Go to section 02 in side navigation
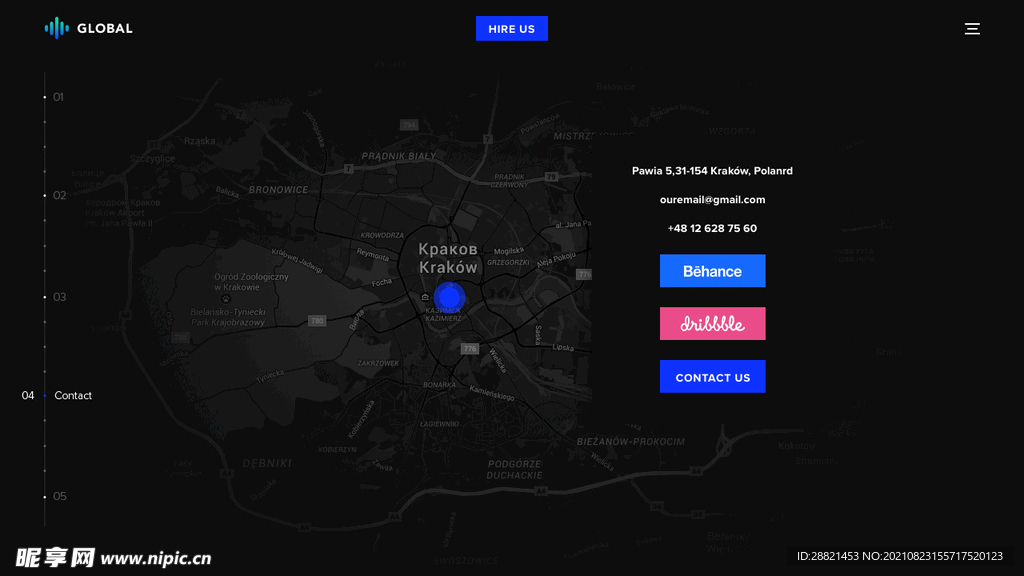This screenshot has width=1024, height=576. [x=59, y=195]
